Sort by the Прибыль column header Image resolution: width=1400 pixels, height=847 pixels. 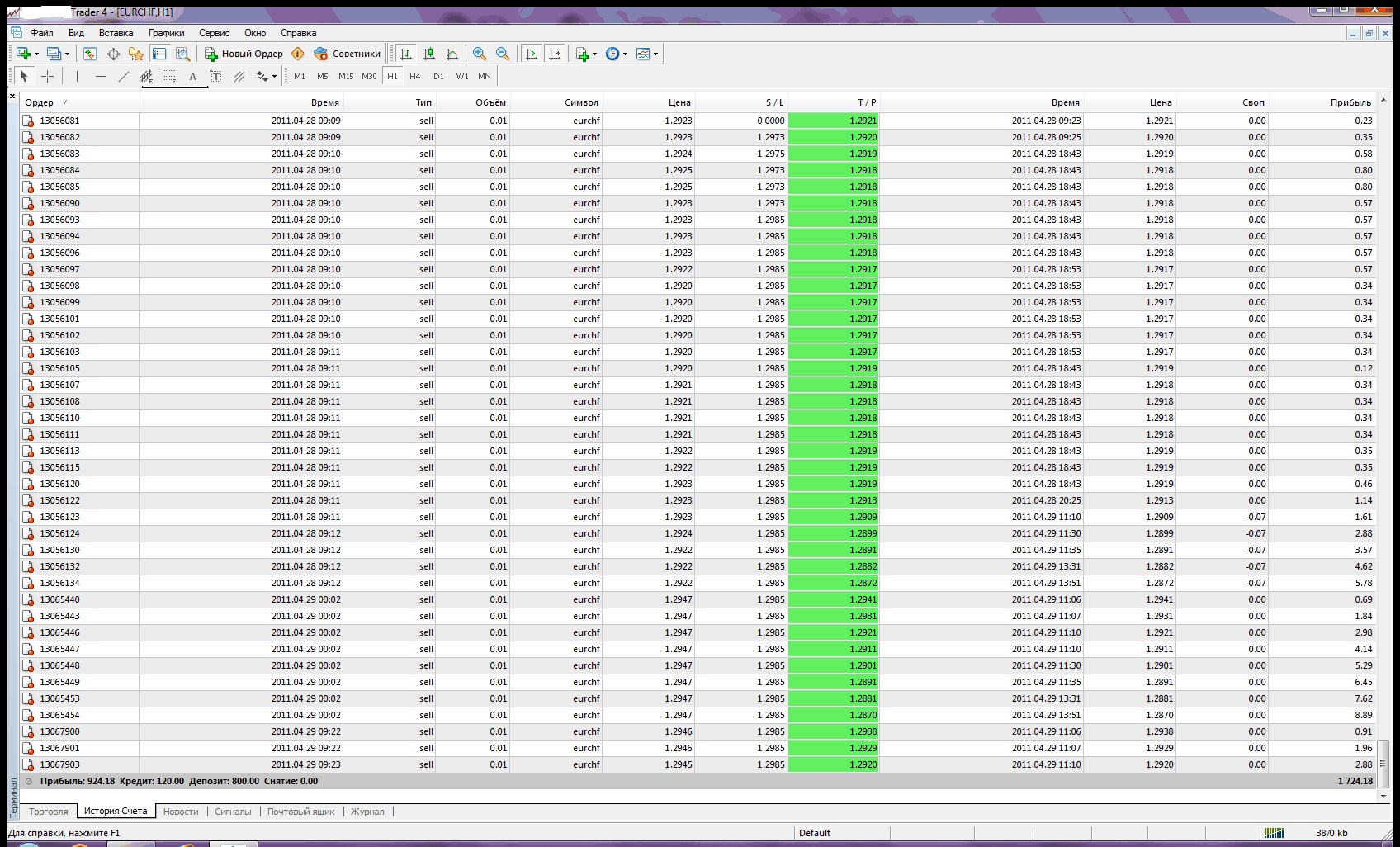[1322, 102]
